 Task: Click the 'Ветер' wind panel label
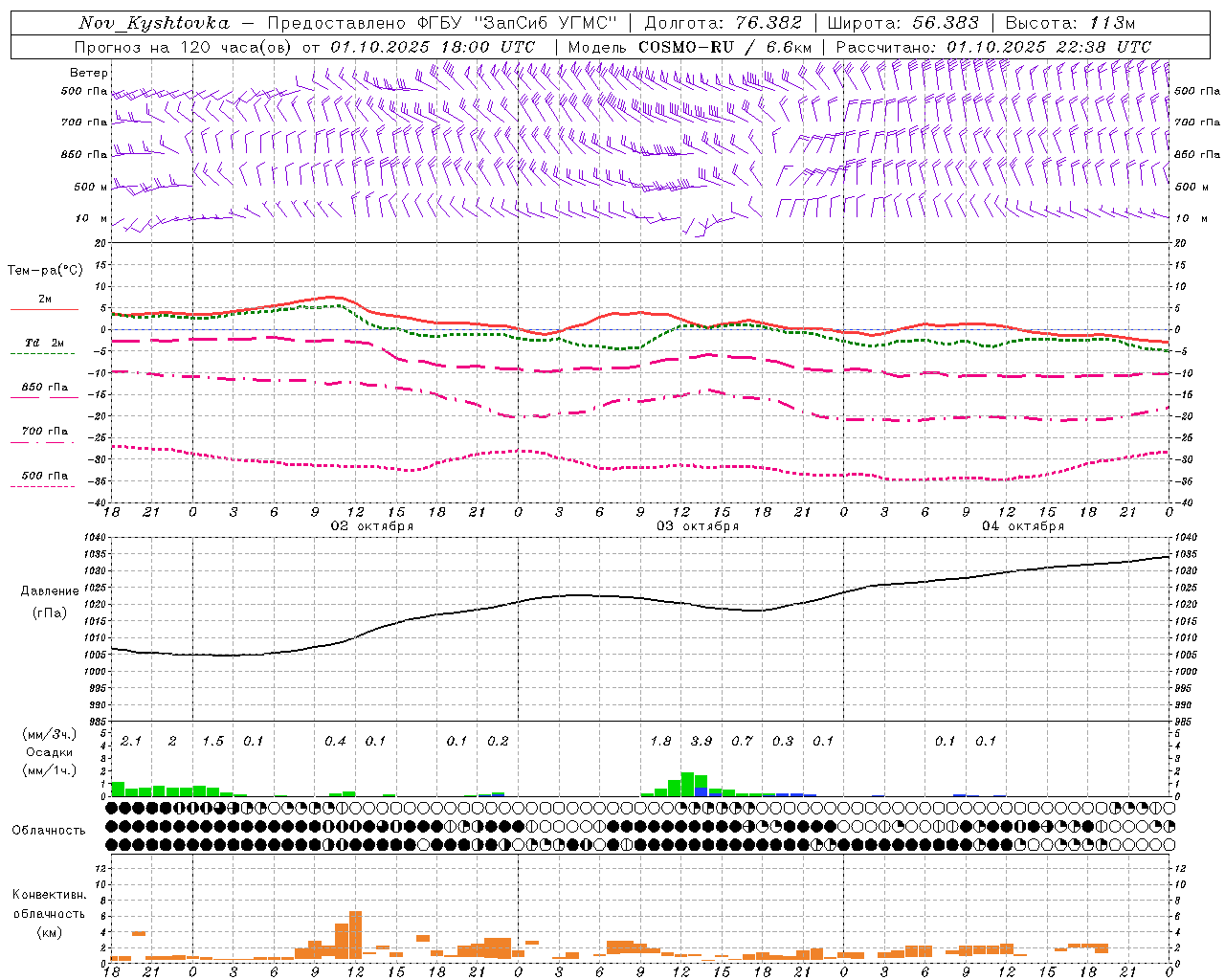coord(89,73)
